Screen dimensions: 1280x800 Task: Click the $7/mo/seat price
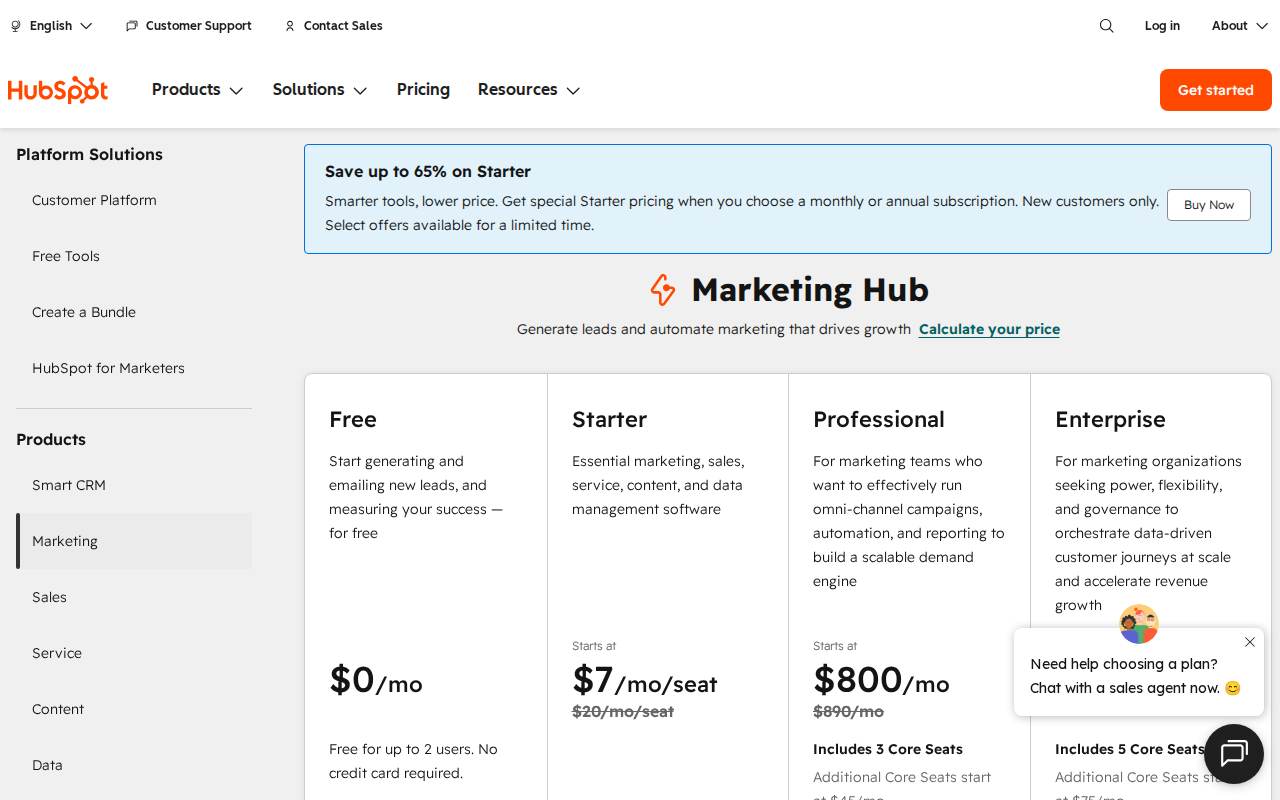(644, 680)
